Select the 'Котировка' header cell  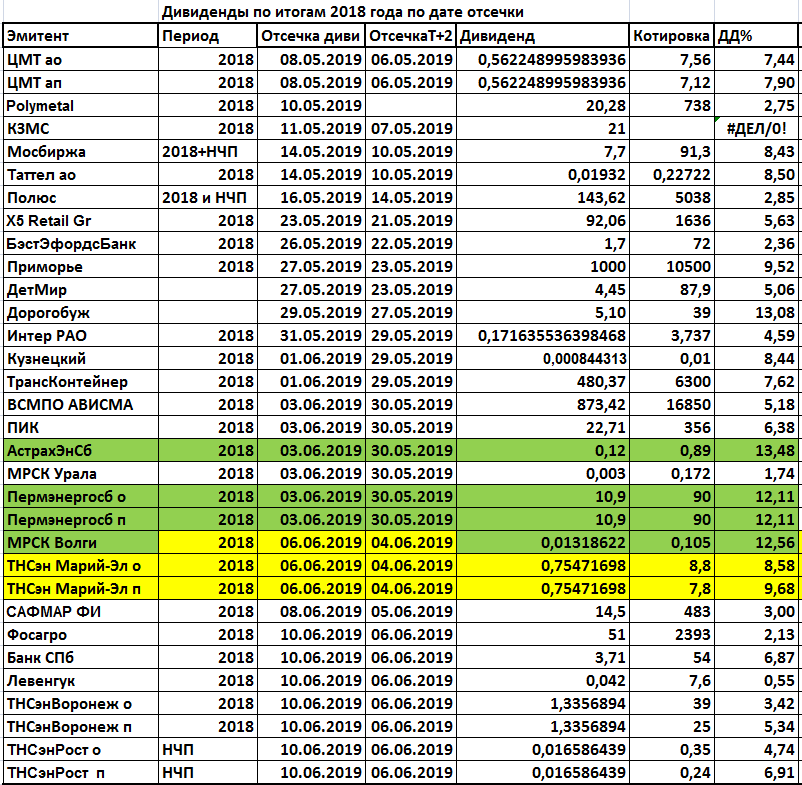(x=672, y=36)
